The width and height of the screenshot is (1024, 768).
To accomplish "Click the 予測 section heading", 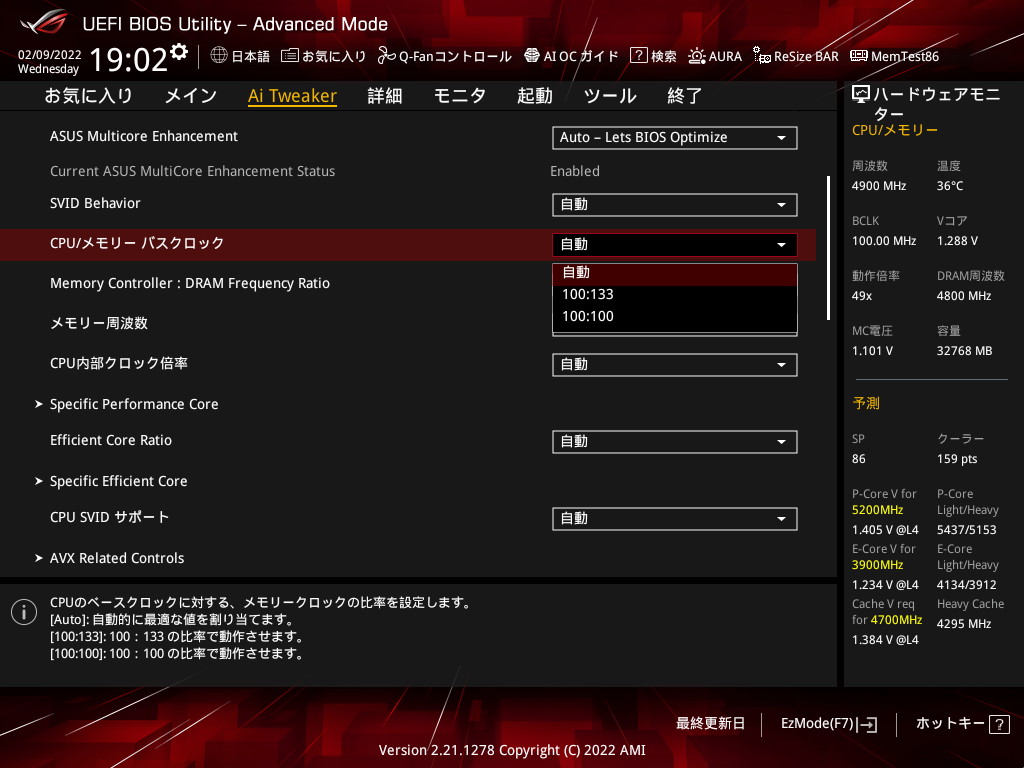I will point(866,404).
